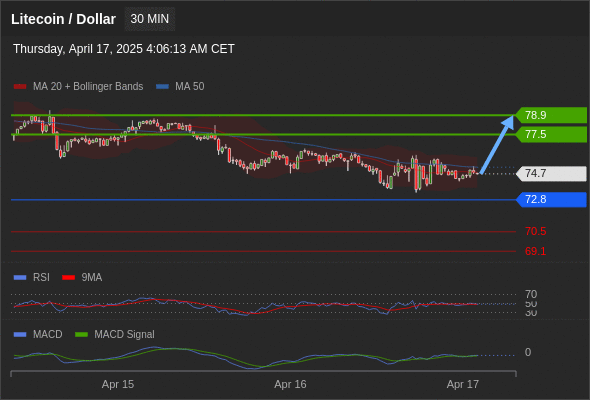Click the MACD Signal legend label

pos(125,334)
